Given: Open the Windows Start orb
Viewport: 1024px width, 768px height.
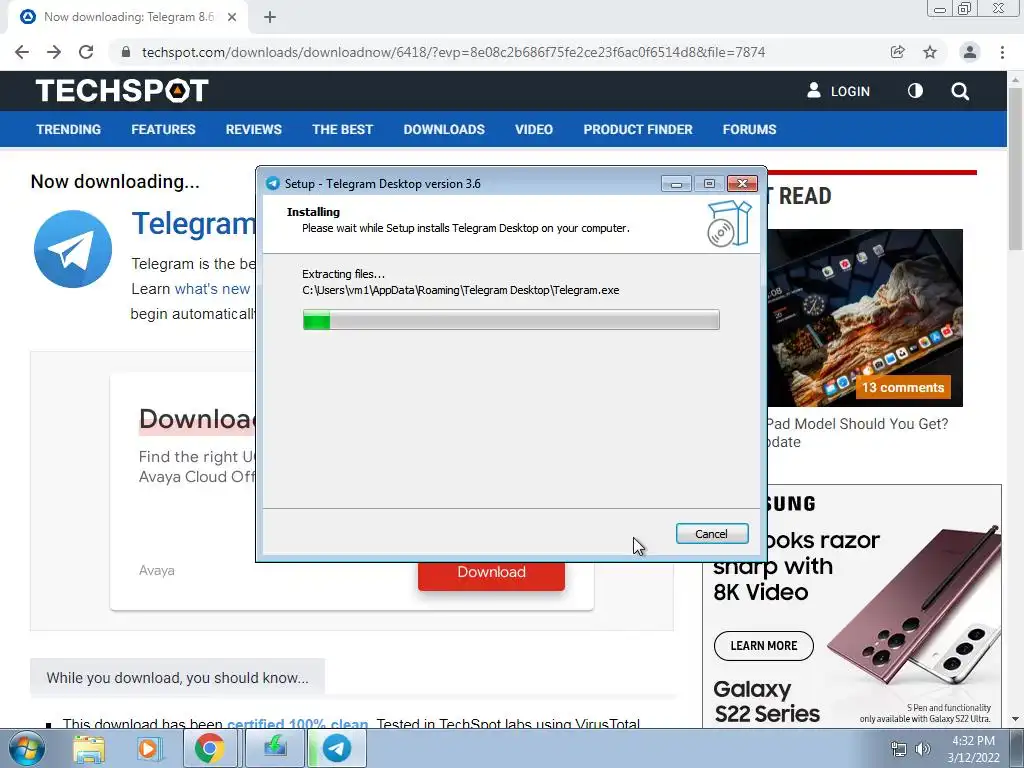Looking at the screenshot, I should coord(26,748).
